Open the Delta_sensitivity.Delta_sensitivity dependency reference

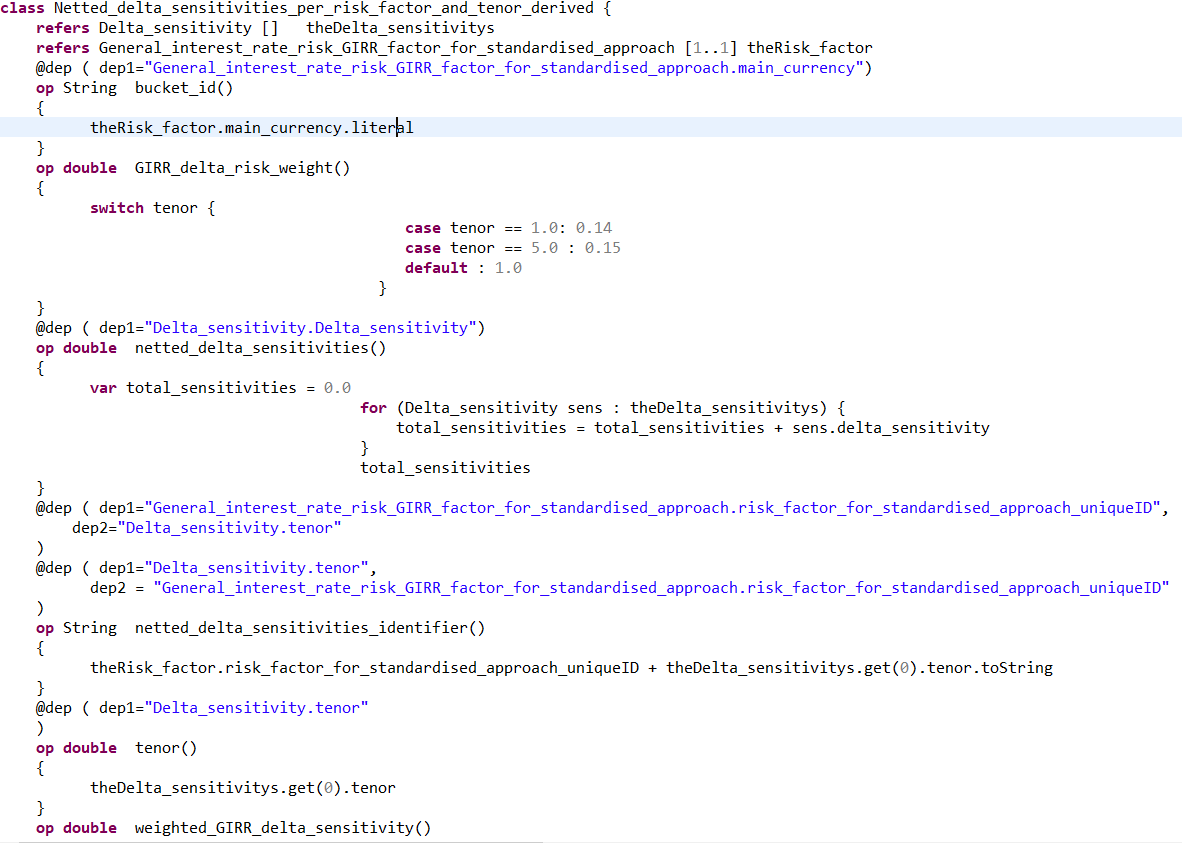pos(310,327)
